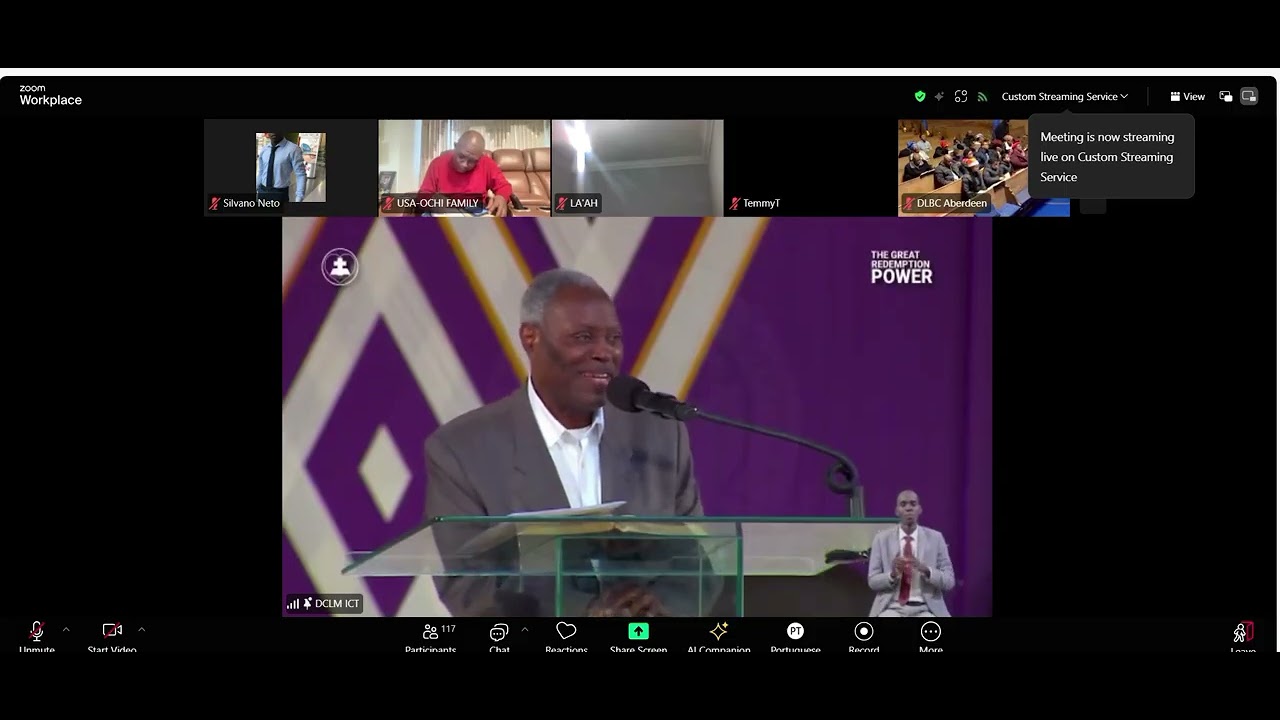1280x720 pixels.
Task: Unmute the microphone
Action: (37, 636)
